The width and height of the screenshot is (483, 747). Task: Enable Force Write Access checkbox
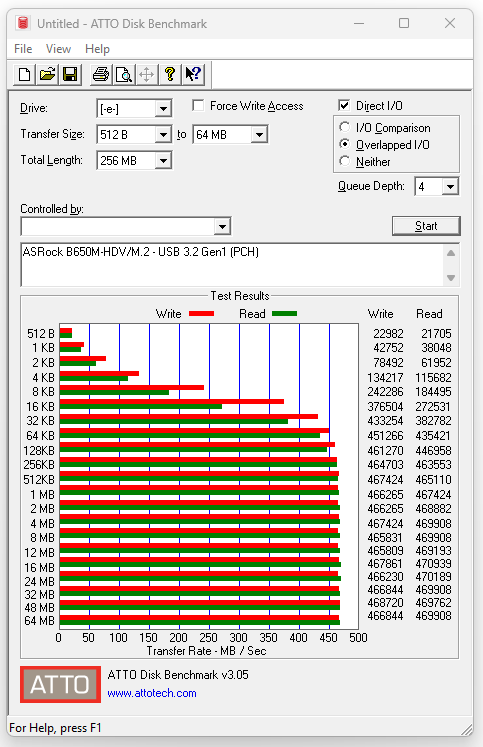198,105
